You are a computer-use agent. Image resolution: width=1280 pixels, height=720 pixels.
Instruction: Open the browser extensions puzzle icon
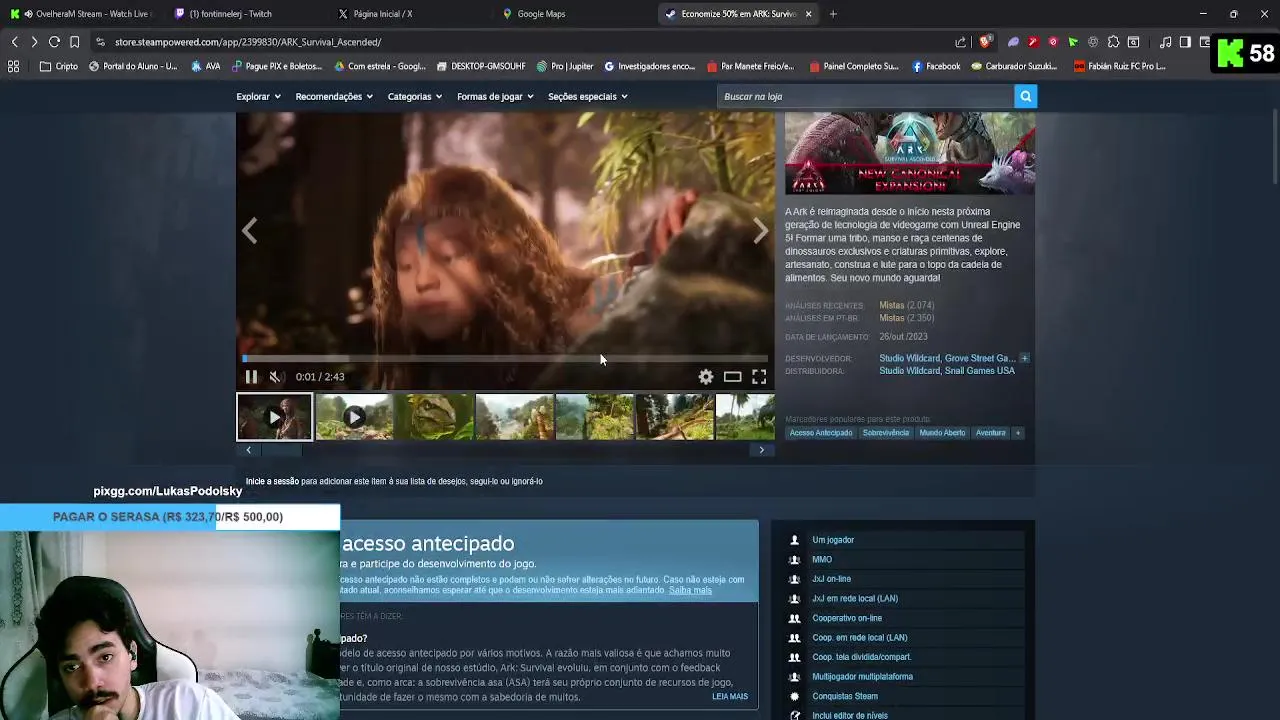(x=1113, y=42)
